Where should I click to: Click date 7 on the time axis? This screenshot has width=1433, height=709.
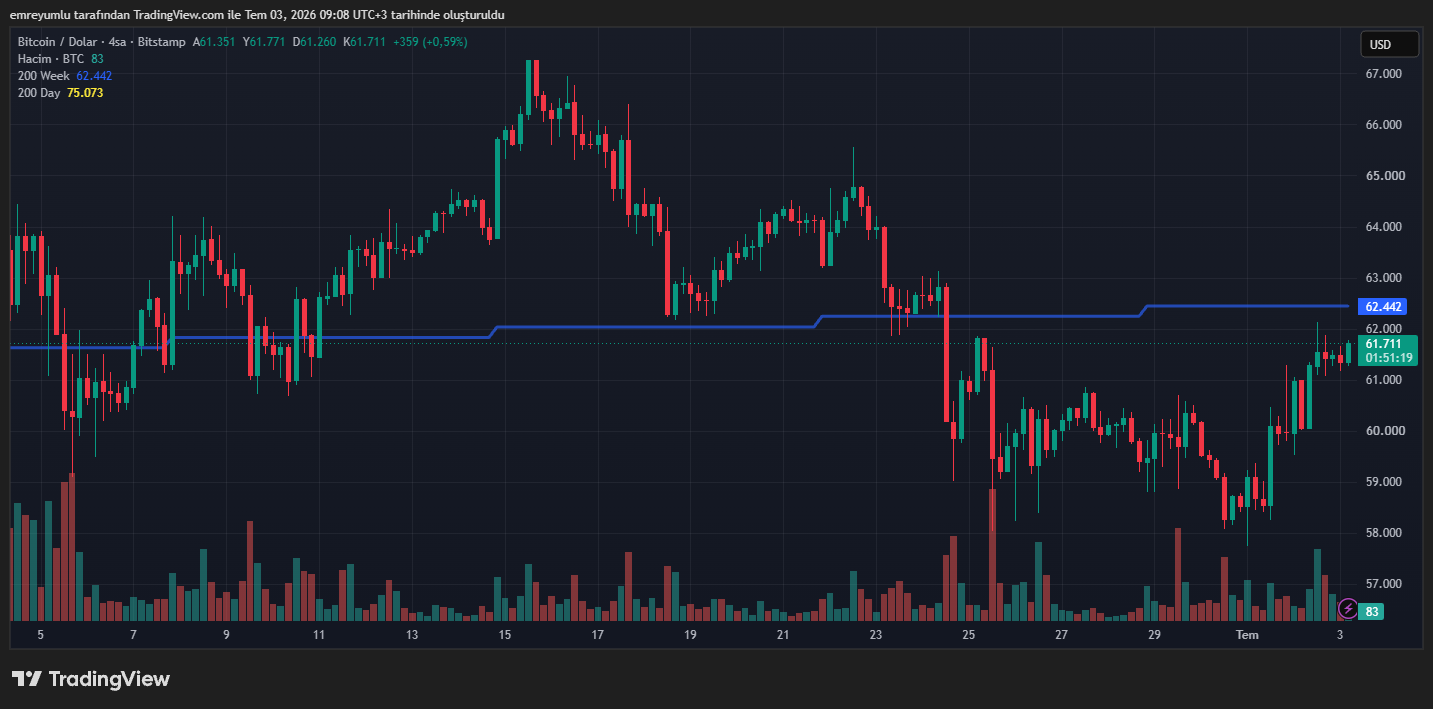tap(133, 635)
